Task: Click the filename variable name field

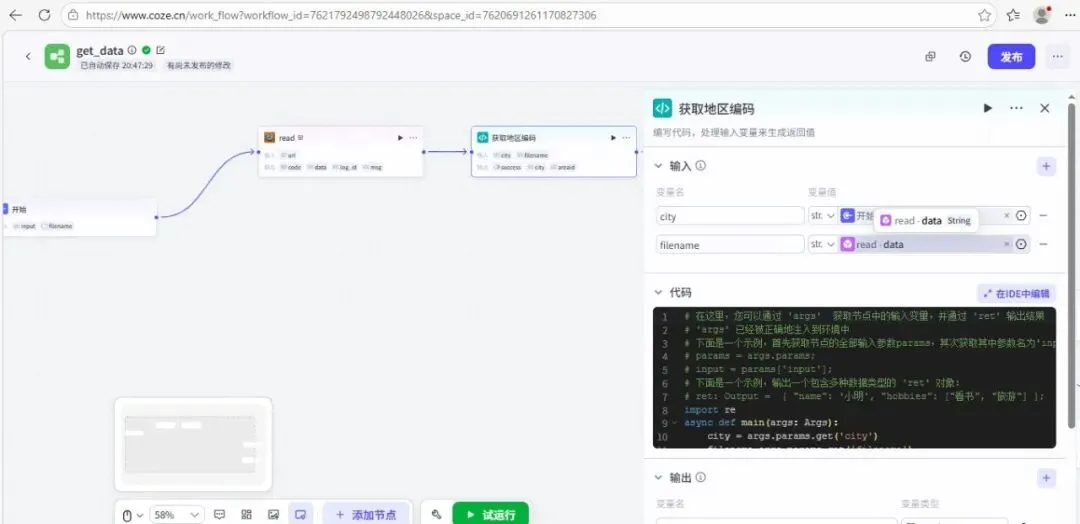Action: pyautogui.click(x=730, y=244)
